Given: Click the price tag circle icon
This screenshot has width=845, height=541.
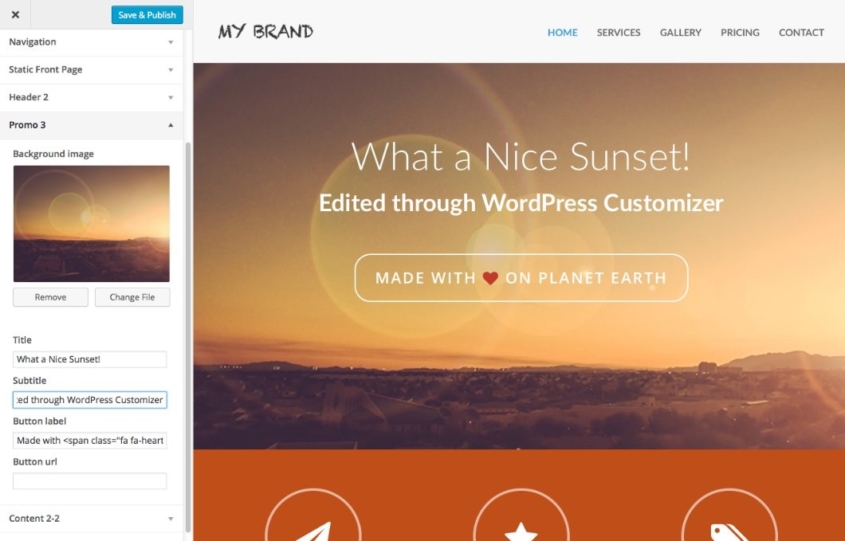Looking at the screenshot, I should click(729, 515).
